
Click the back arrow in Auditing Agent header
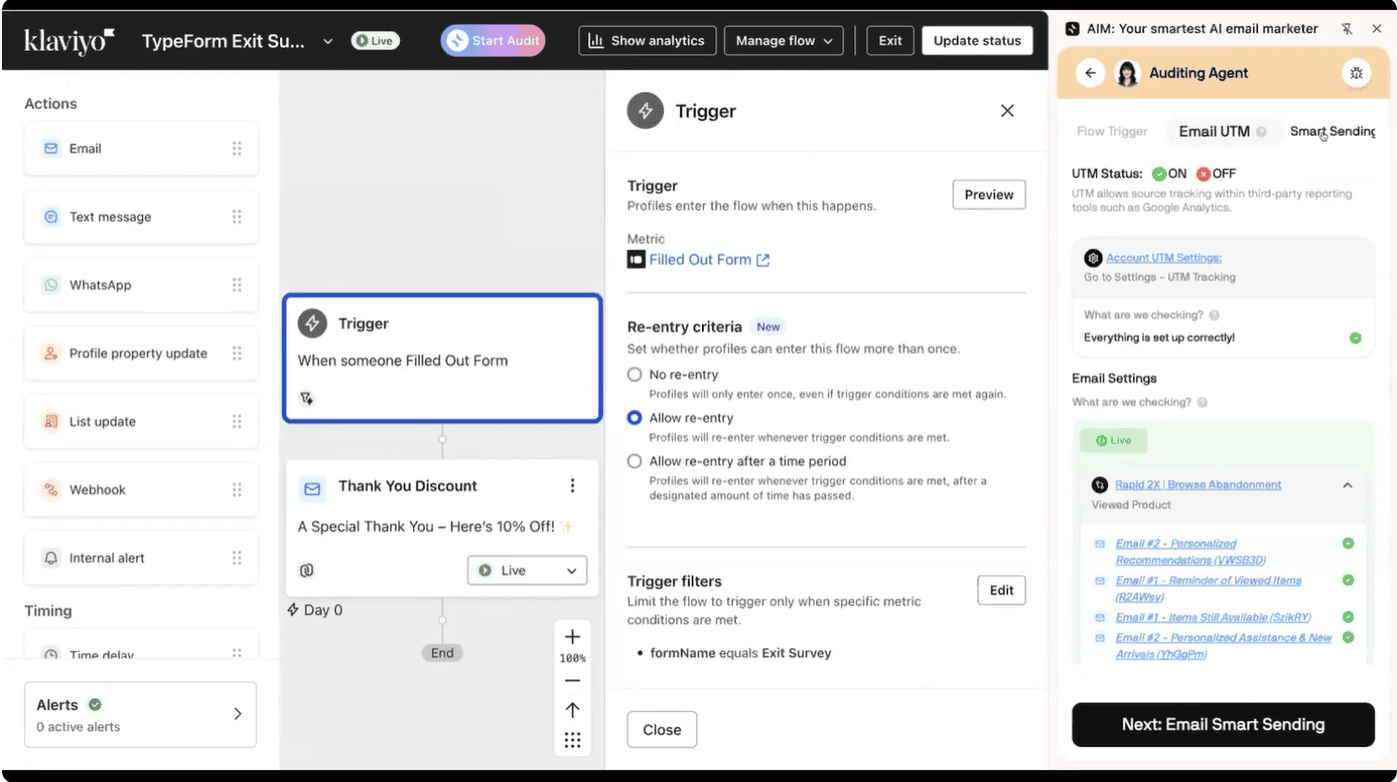1091,73
